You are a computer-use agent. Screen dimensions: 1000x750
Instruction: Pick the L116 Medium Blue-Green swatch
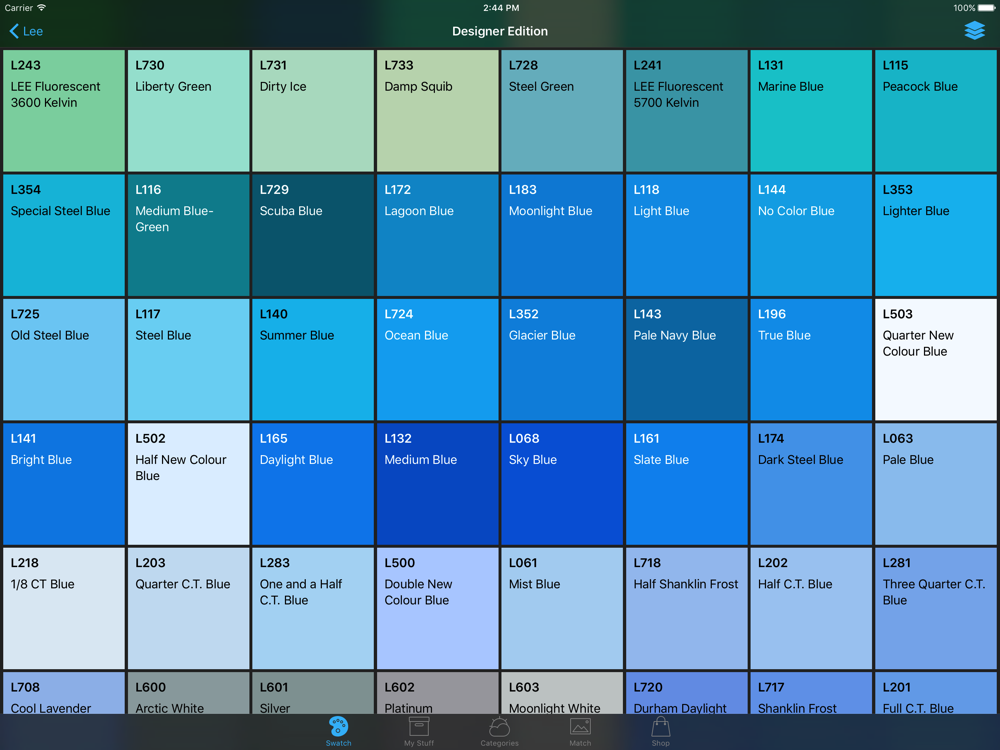188,235
